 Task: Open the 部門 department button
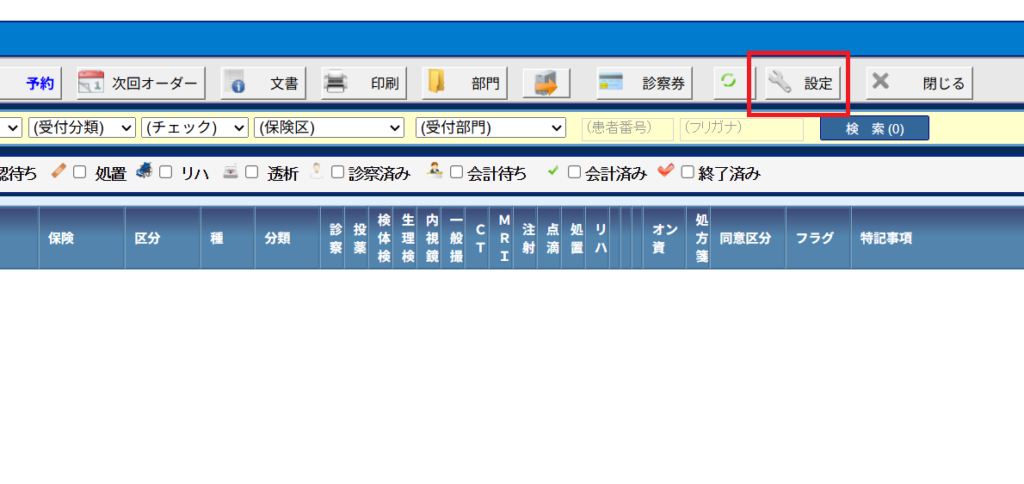(465, 84)
